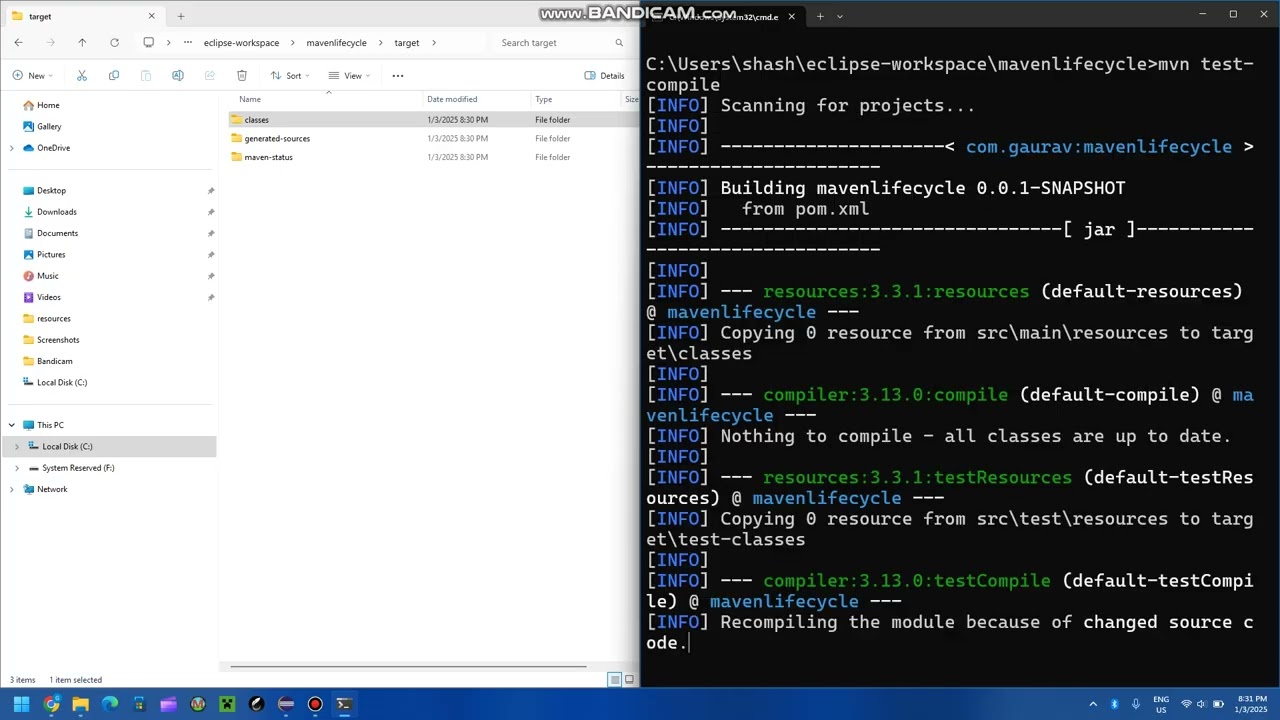This screenshot has width=1280, height=720.
Task: Click mavenlifecycle in the address breadcrumb
Action: point(336,43)
